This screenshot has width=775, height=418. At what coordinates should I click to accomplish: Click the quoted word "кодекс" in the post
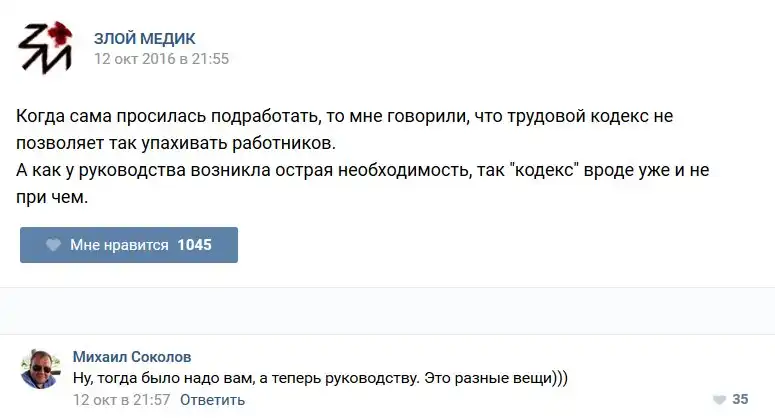[x=542, y=170]
